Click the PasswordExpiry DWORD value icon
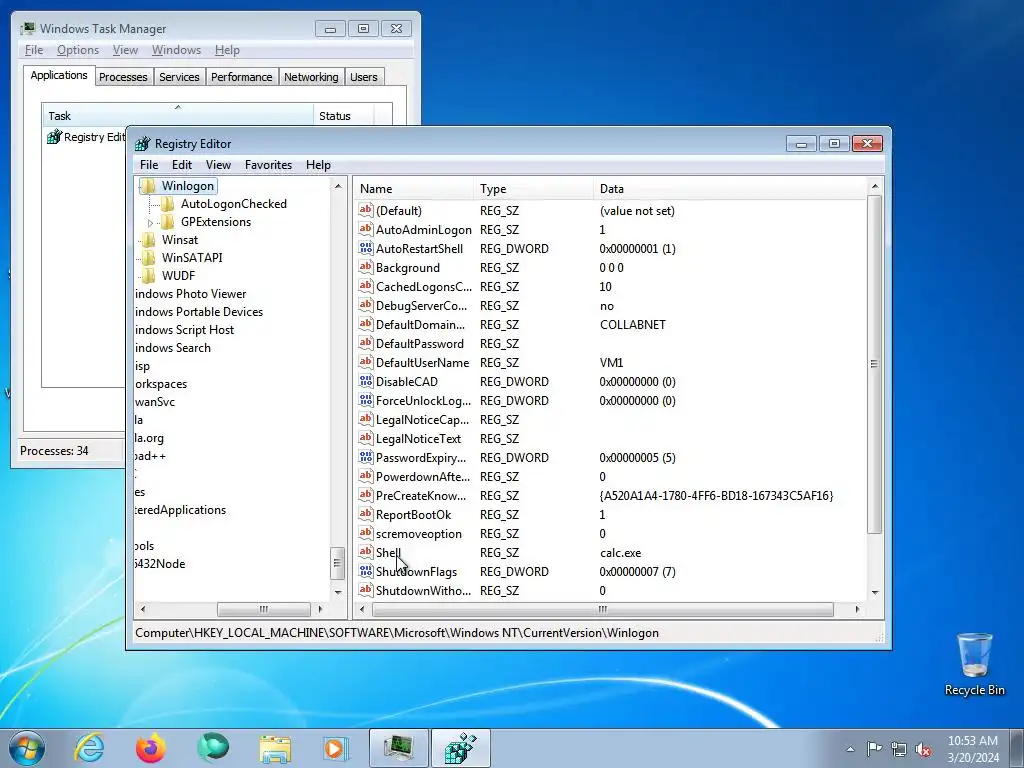This screenshot has height=768, width=1024. pyautogui.click(x=366, y=457)
